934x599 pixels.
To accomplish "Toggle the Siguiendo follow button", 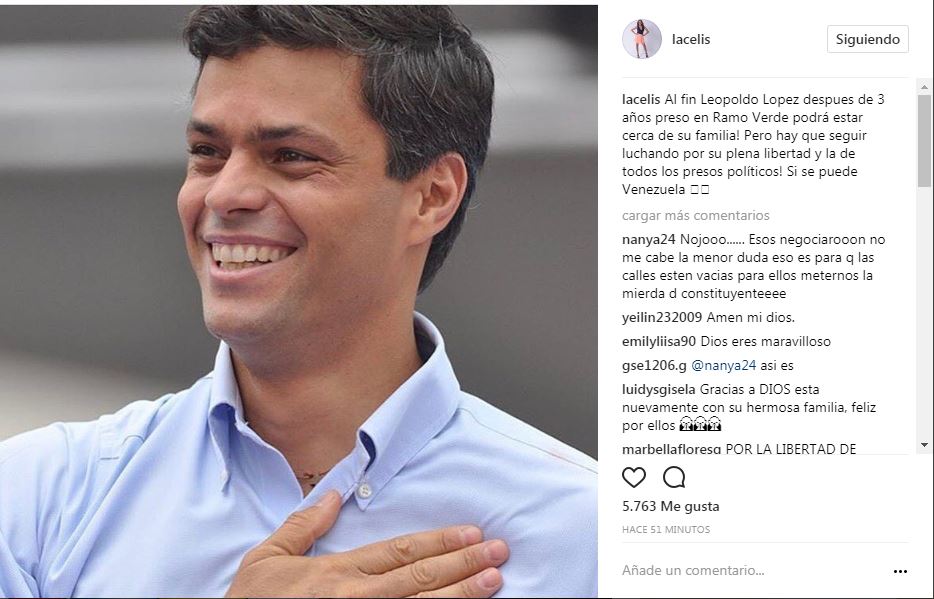I will click(x=867, y=39).
